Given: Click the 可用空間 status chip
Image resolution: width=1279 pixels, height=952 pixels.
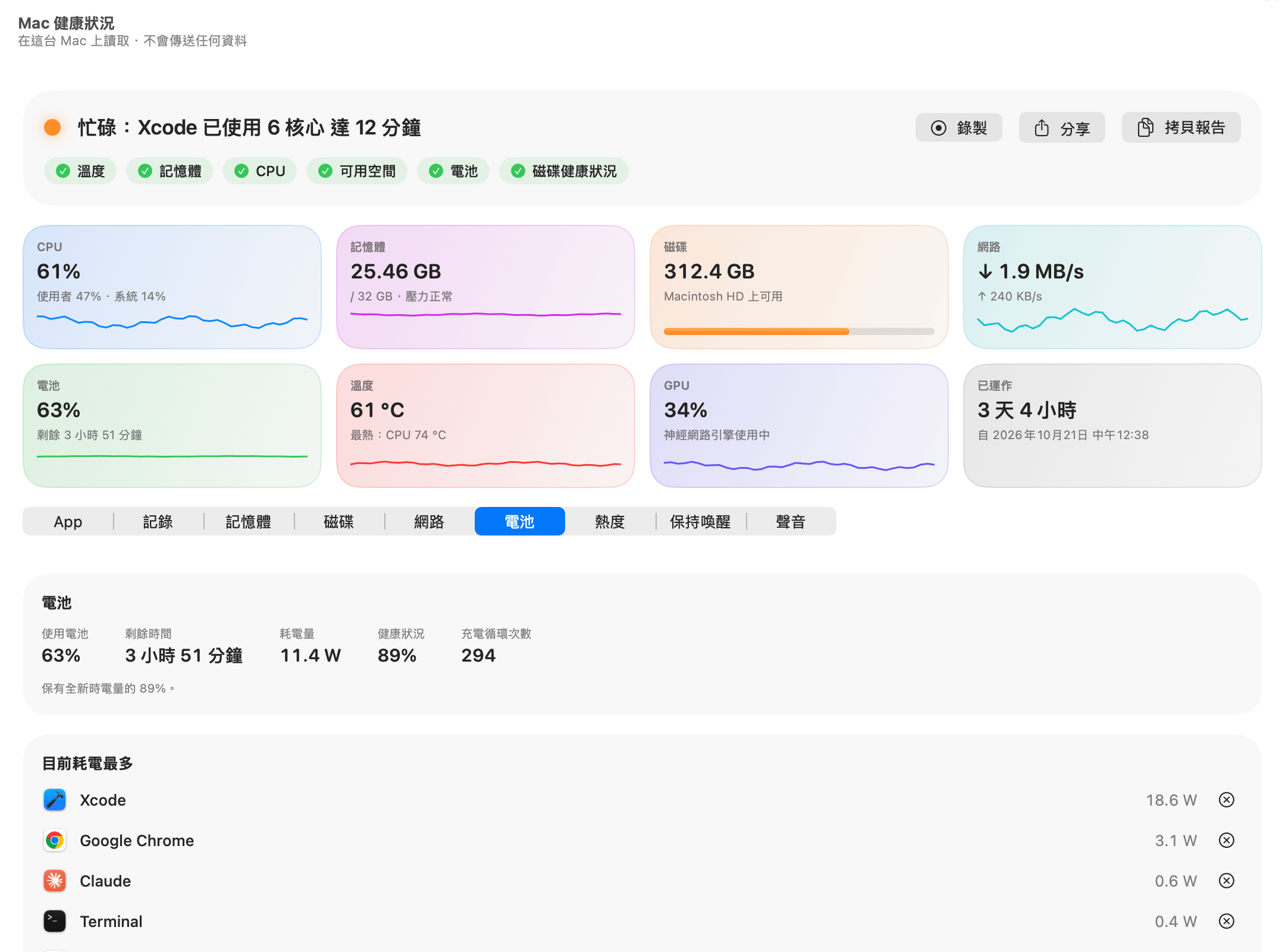Looking at the screenshot, I should tap(357, 171).
